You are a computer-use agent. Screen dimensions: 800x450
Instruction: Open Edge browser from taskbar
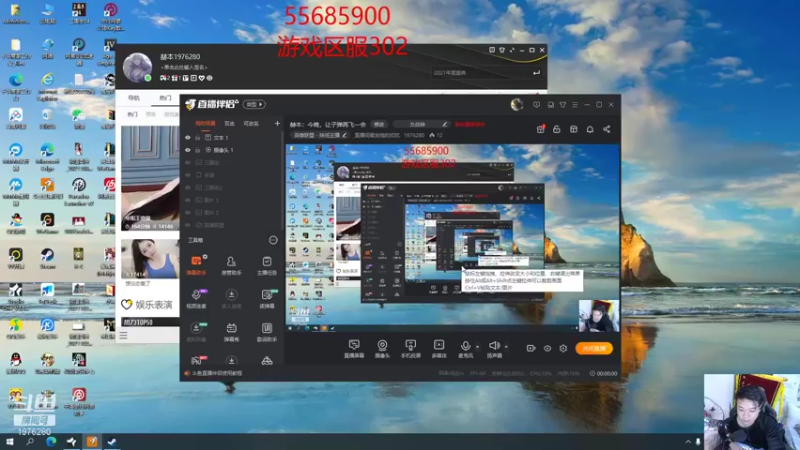pos(51,442)
